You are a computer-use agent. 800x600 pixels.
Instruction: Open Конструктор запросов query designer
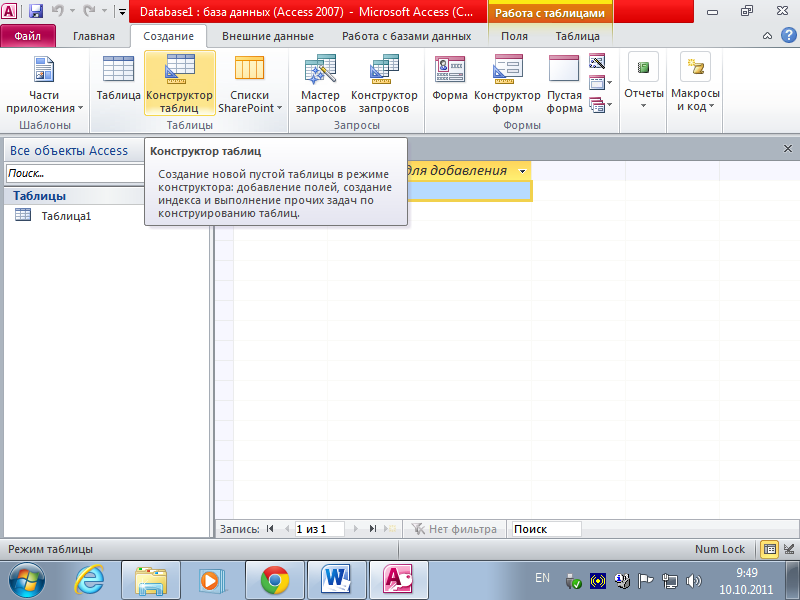click(384, 84)
